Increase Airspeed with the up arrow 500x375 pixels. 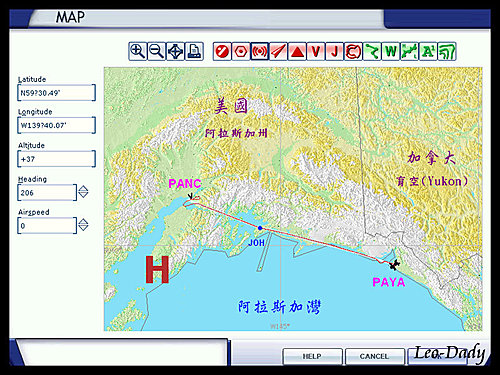point(83,222)
